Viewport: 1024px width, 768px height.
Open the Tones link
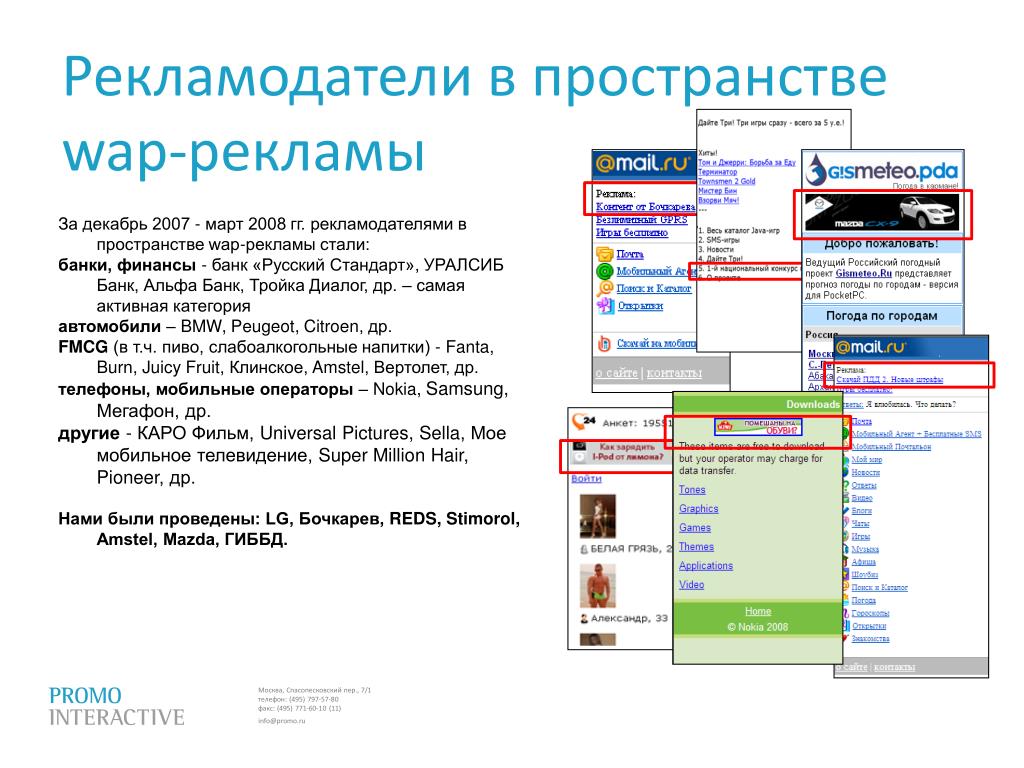point(692,489)
